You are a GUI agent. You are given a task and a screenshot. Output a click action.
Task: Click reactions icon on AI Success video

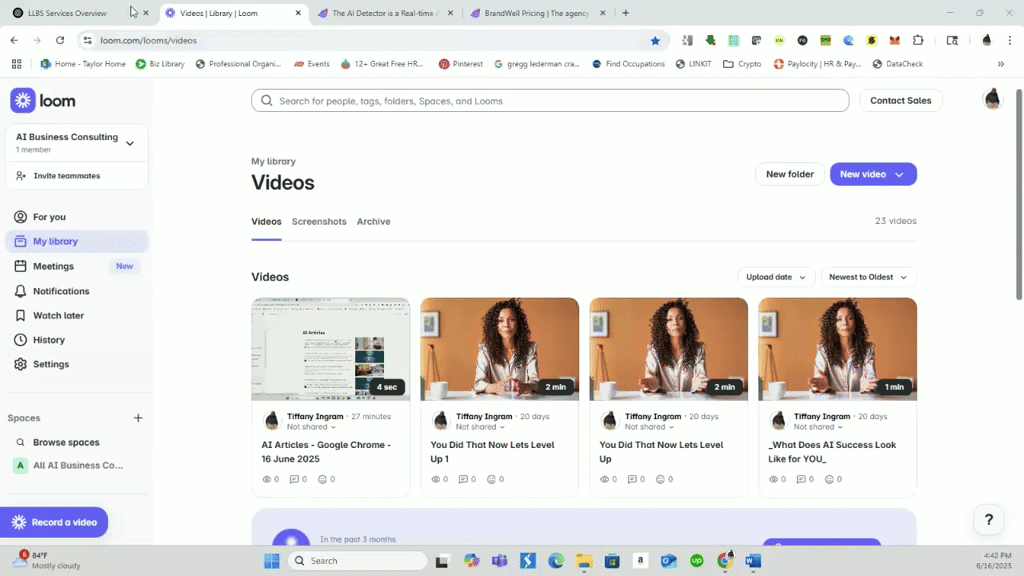point(829,479)
